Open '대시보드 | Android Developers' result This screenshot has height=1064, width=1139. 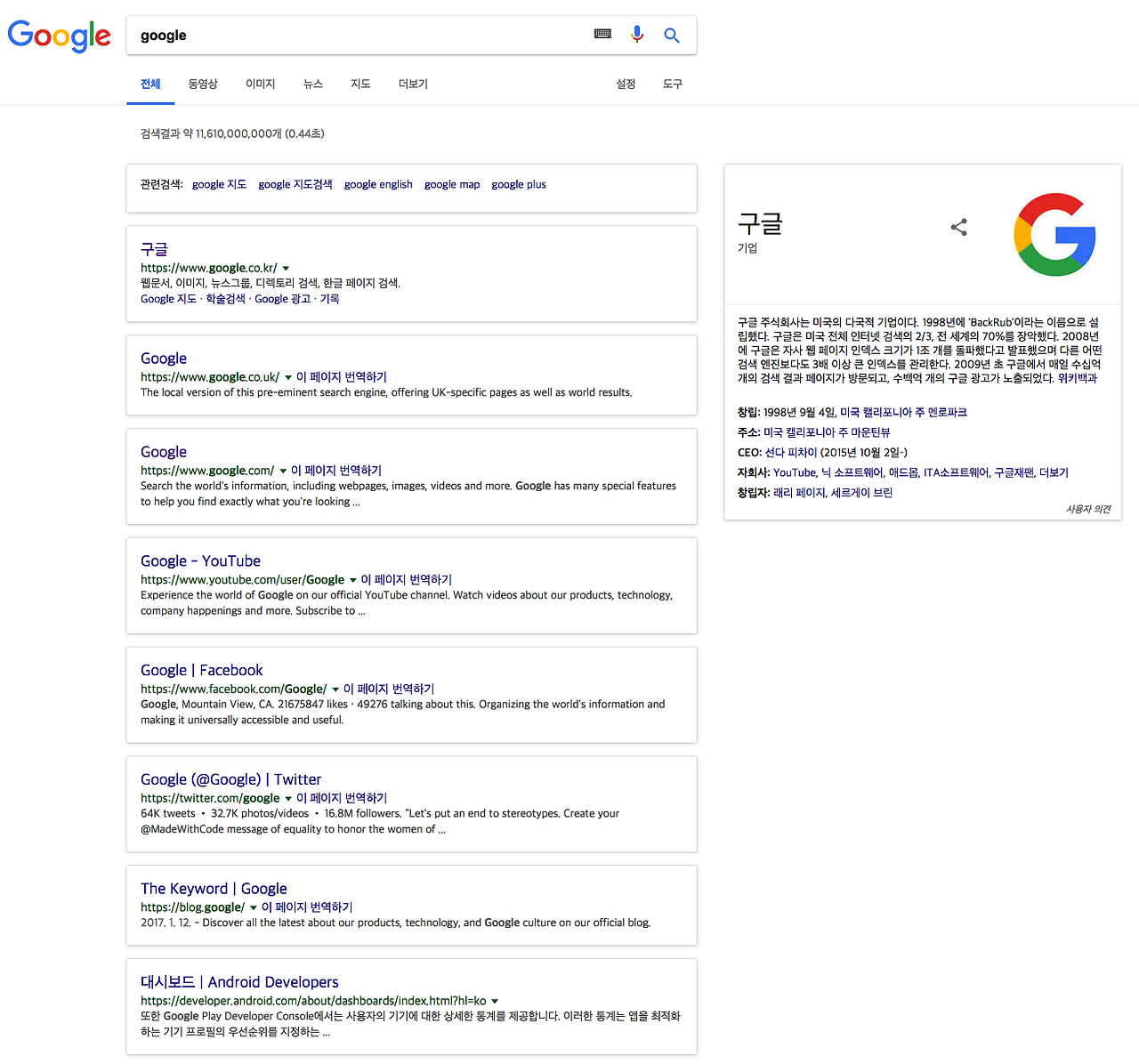coord(239,982)
